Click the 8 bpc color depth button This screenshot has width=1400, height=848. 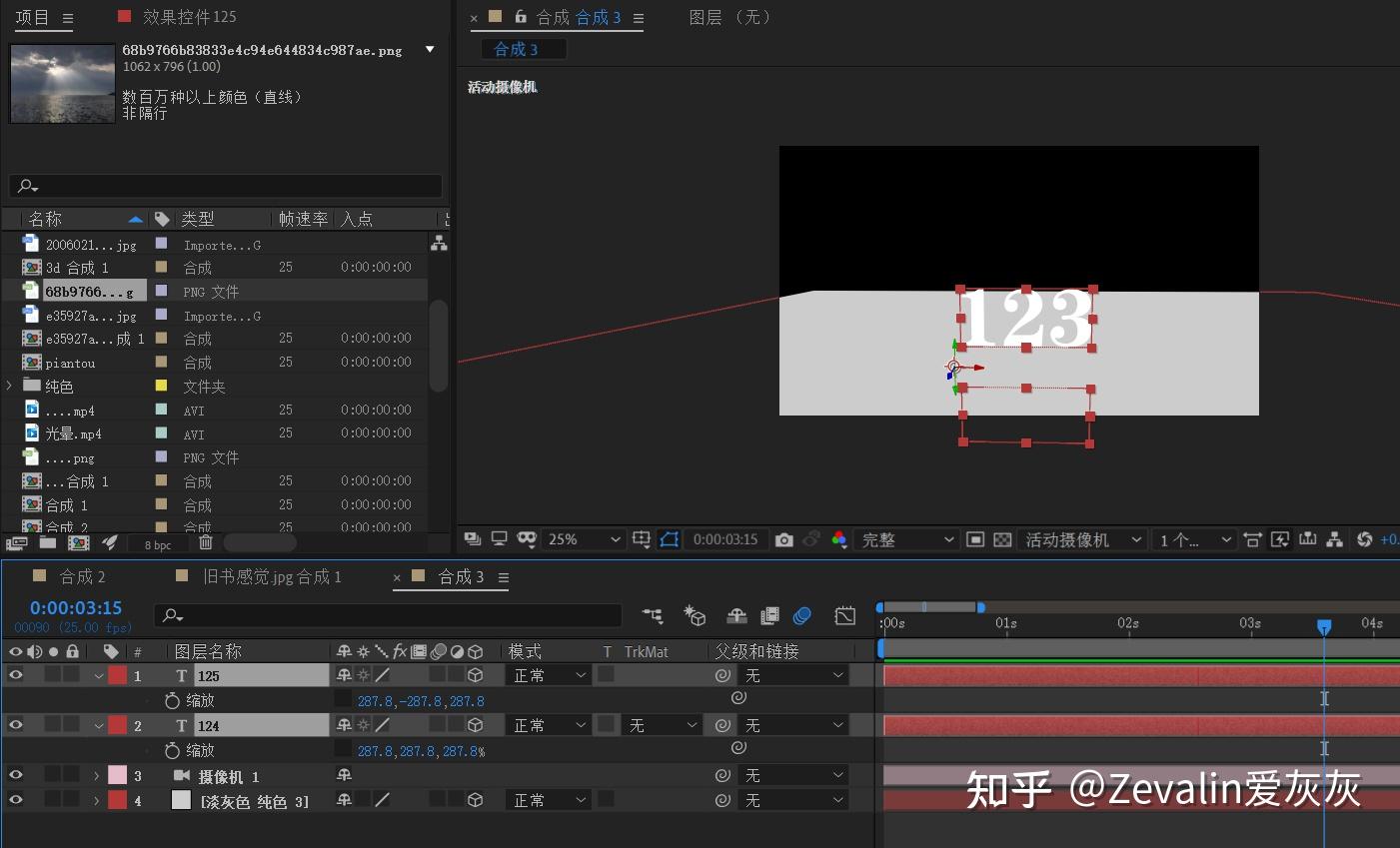click(157, 544)
